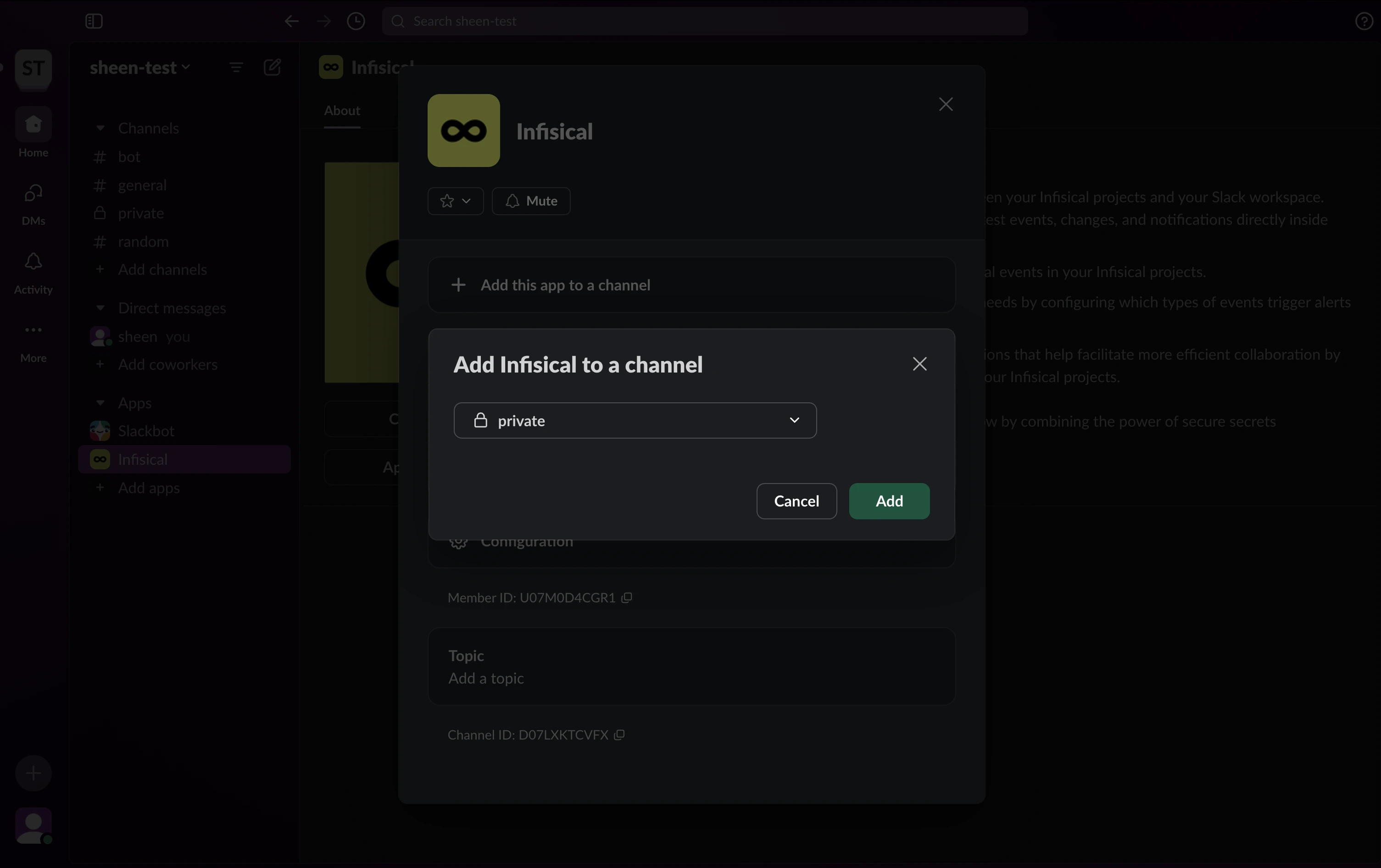Open the bot channel
This screenshot has width=1381, height=868.
tap(184, 156)
